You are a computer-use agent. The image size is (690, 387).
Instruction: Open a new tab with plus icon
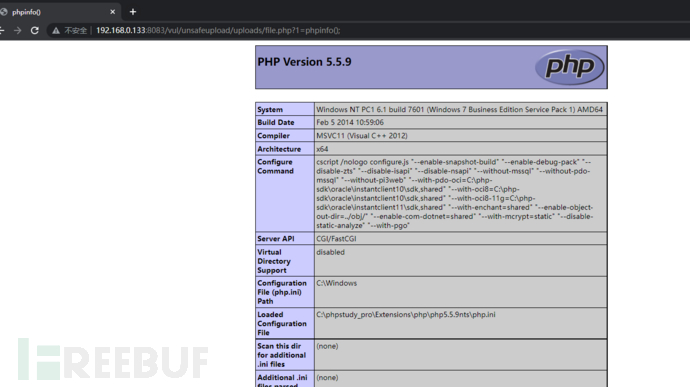click(x=132, y=12)
